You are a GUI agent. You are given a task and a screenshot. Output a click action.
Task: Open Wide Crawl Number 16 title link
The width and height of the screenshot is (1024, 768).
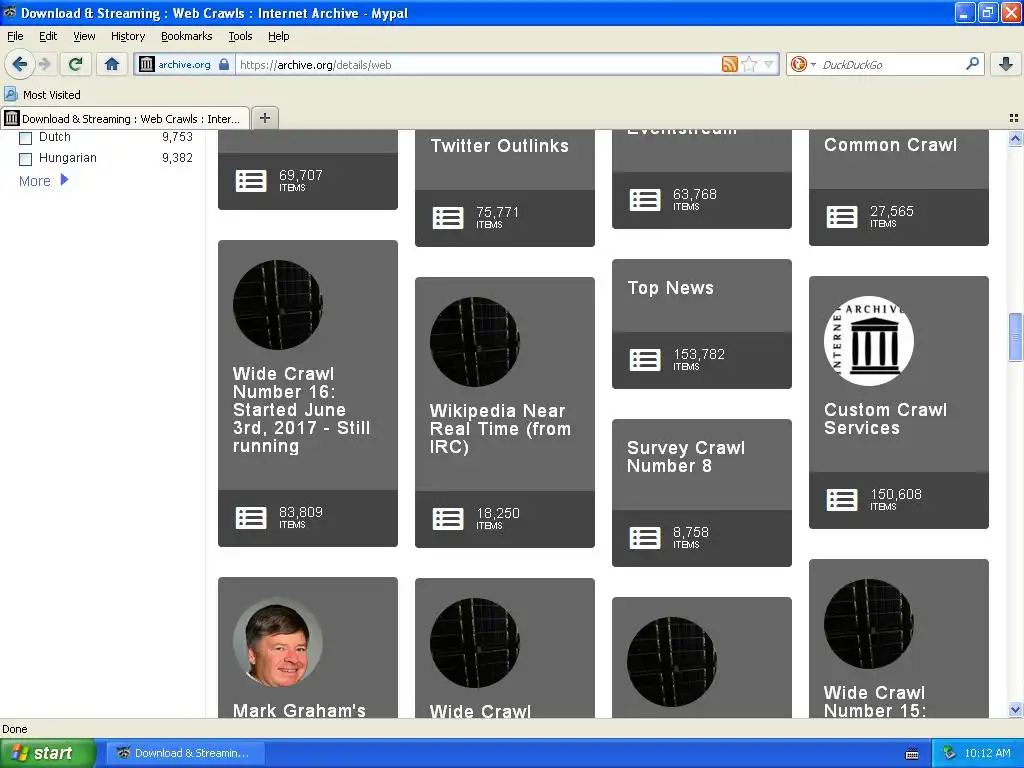click(302, 409)
